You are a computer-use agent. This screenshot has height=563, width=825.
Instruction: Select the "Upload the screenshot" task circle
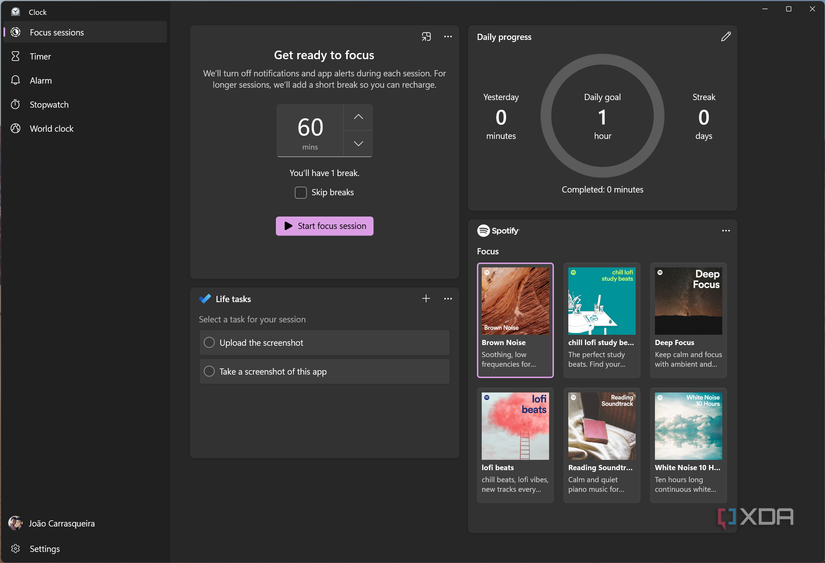[x=209, y=343]
